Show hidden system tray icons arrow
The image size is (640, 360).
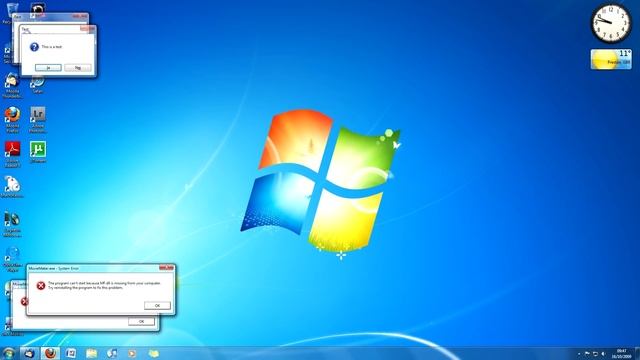[x=579, y=354]
